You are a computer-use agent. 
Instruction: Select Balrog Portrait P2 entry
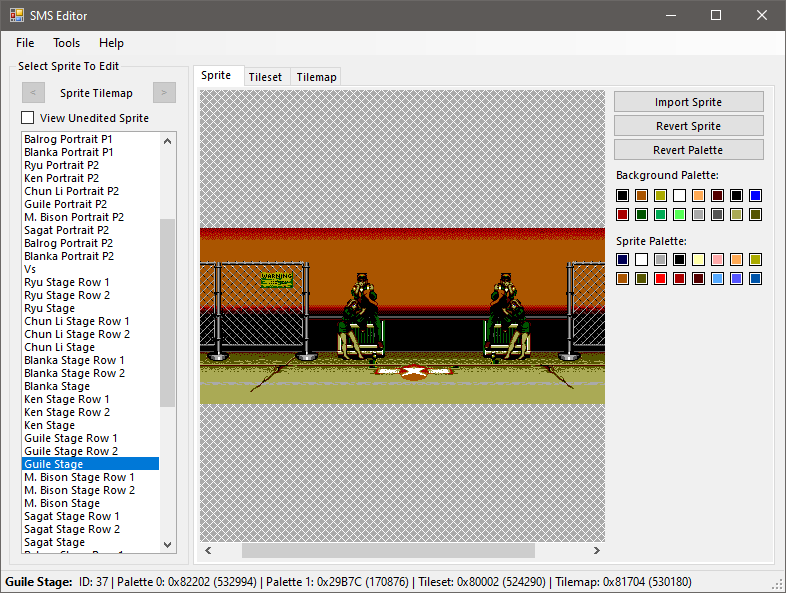91,243
